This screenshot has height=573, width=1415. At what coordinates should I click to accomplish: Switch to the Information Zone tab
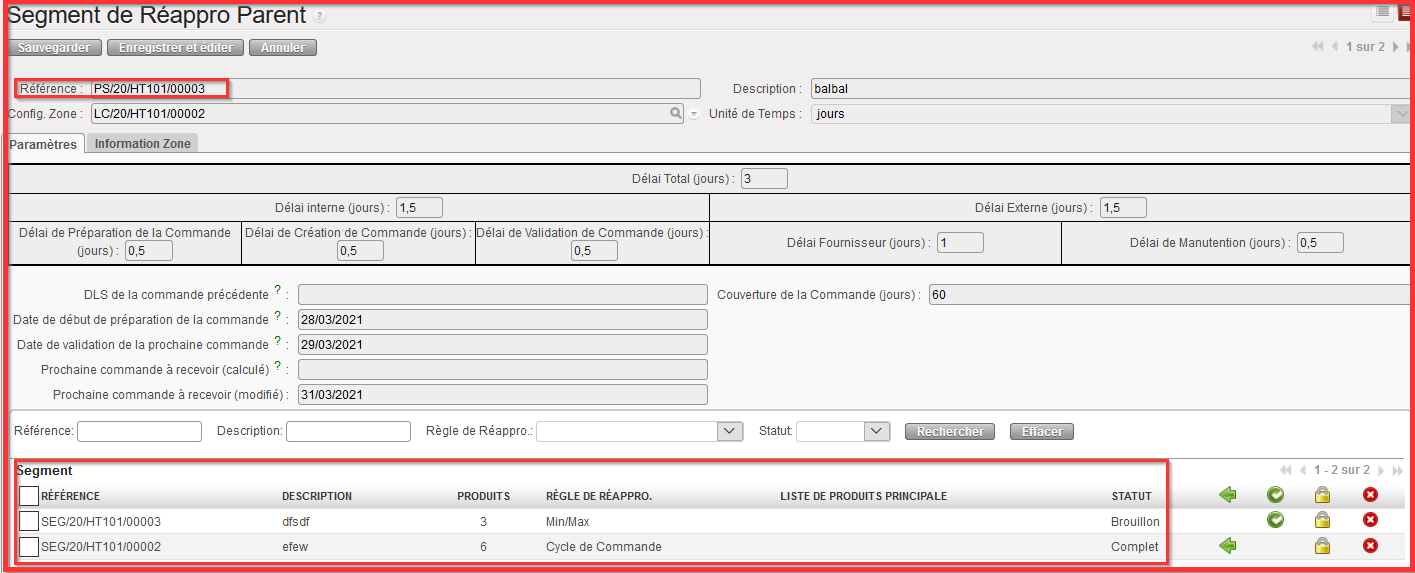click(142, 144)
